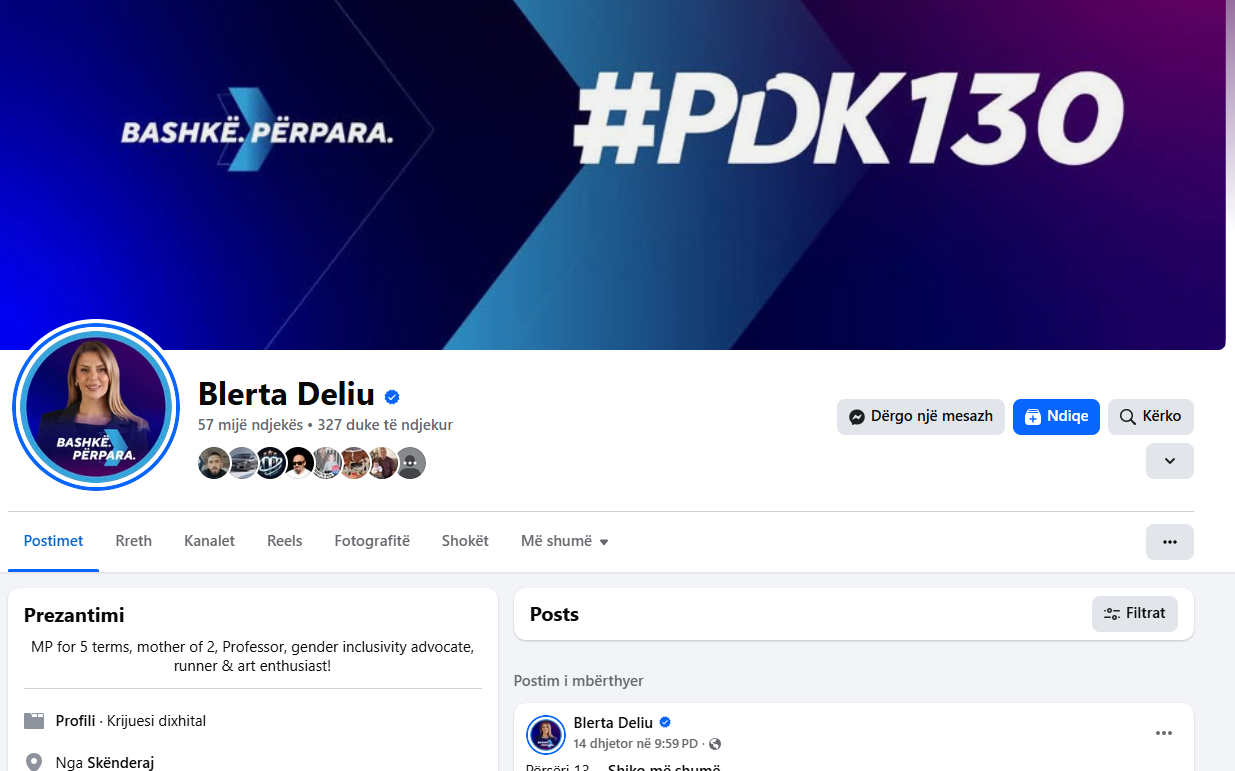Viewport: 1235px width, 771px height.
Task: Click the first follower avatar under follower count
Action: [213, 463]
